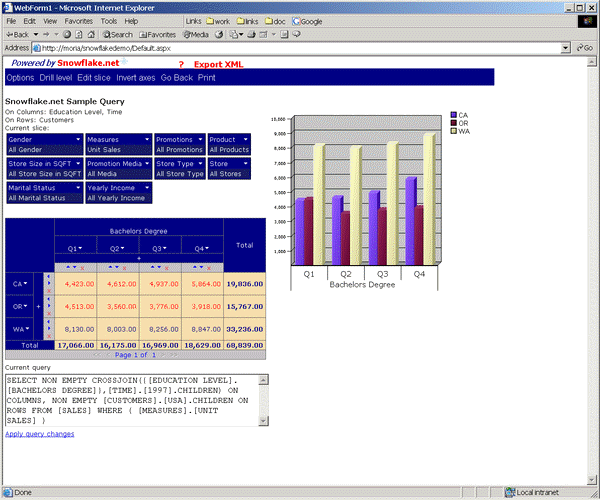
Task: Remove Q1 column with red X
Action: 82,268
